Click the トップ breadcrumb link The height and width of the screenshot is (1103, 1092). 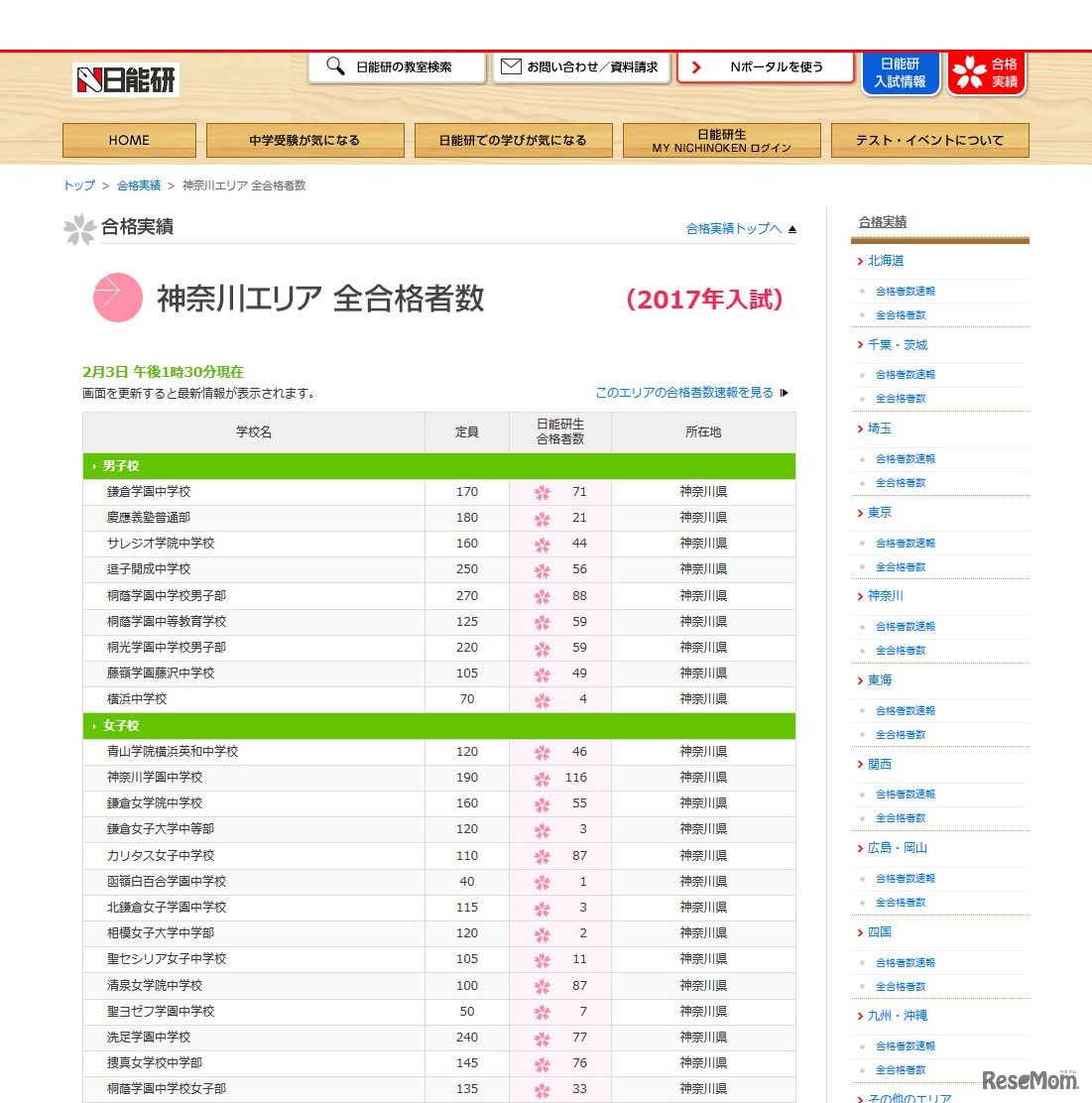point(77,184)
